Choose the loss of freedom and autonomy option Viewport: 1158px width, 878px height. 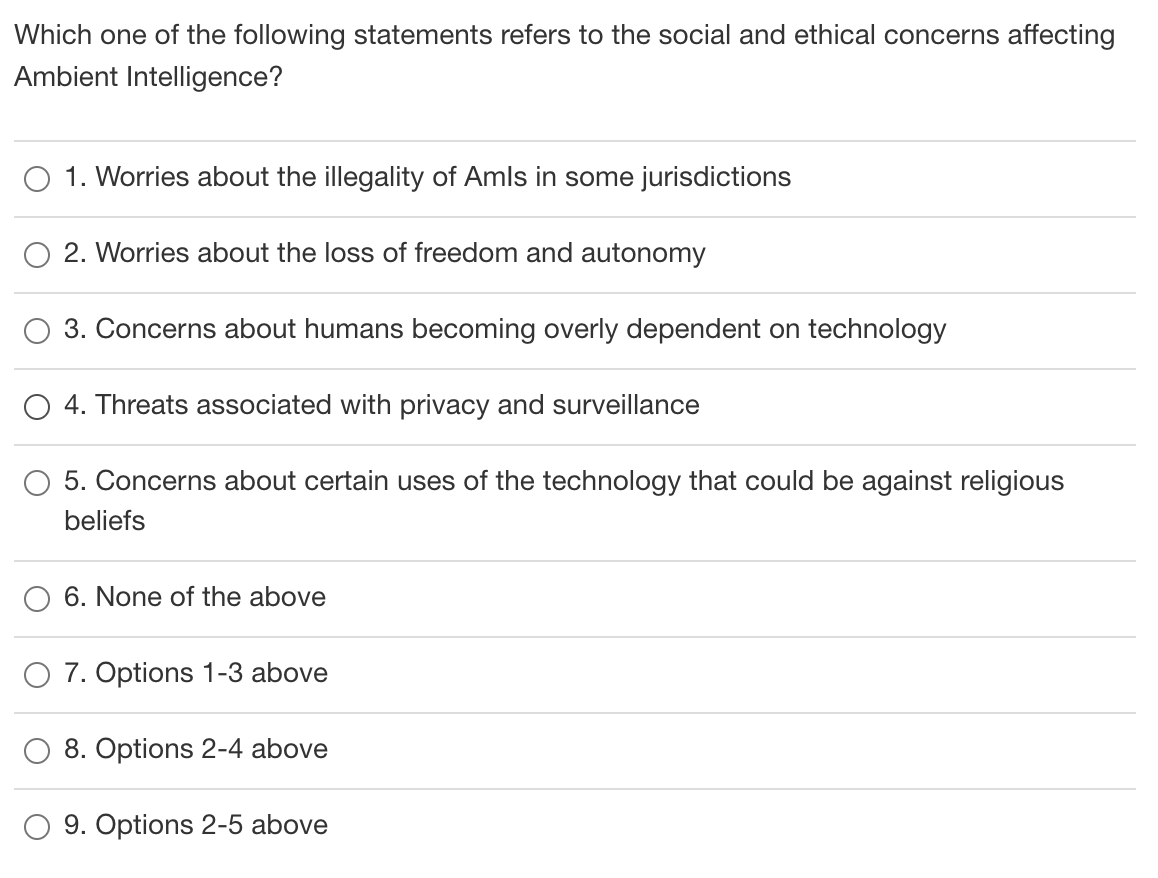37,255
